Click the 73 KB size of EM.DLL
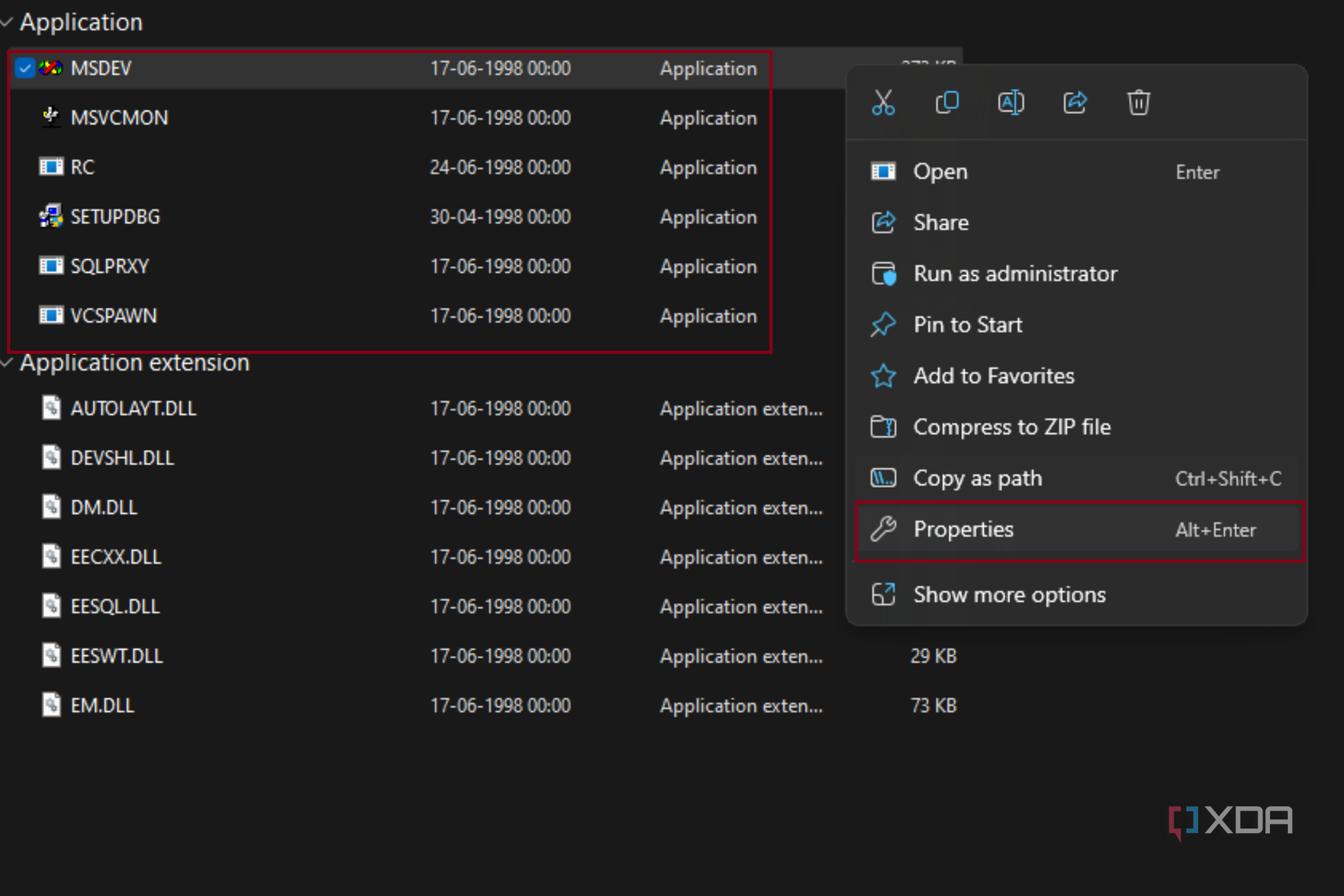1344x896 pixels. point(933,705)
